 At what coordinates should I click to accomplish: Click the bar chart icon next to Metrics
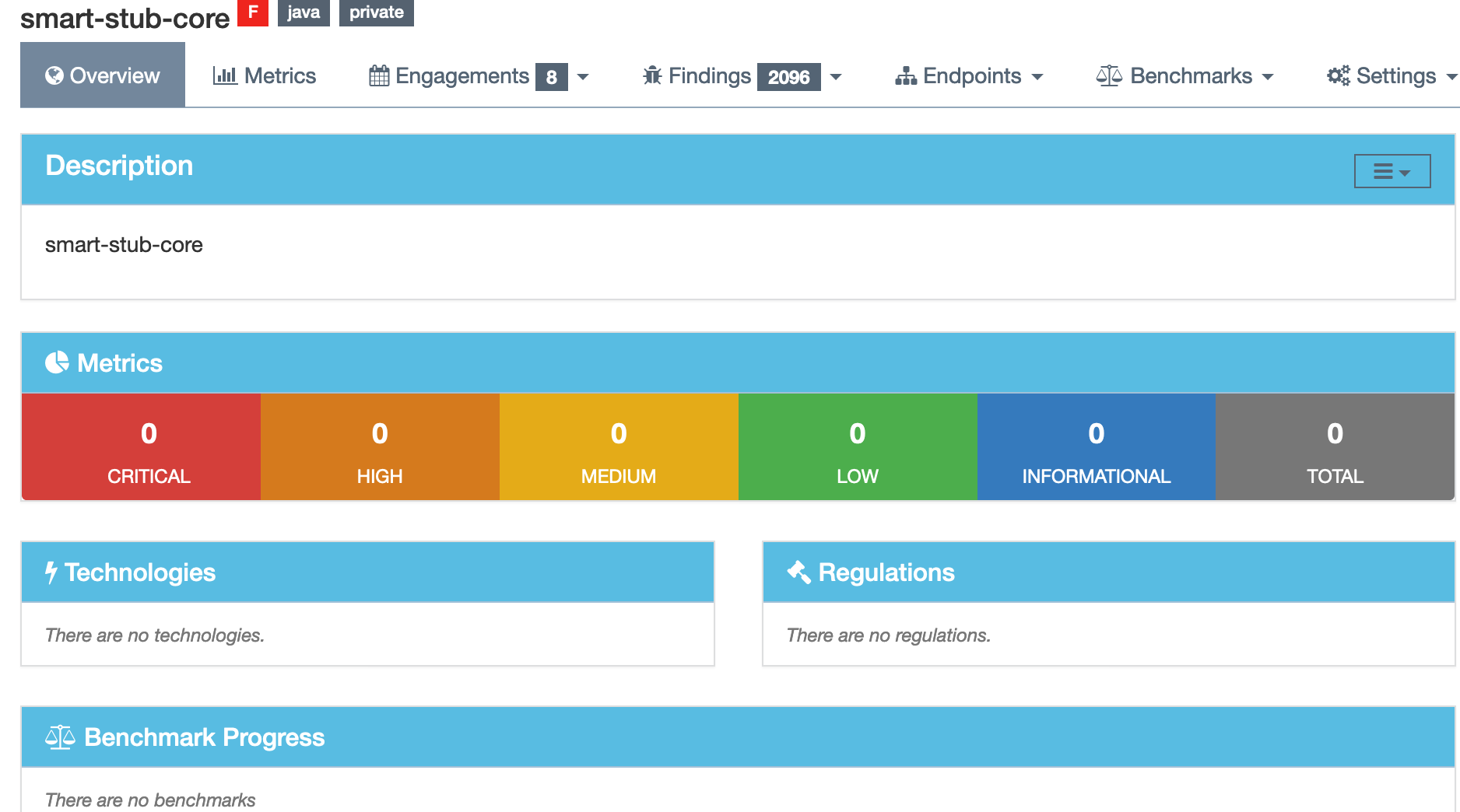click(x=225, y=75)
